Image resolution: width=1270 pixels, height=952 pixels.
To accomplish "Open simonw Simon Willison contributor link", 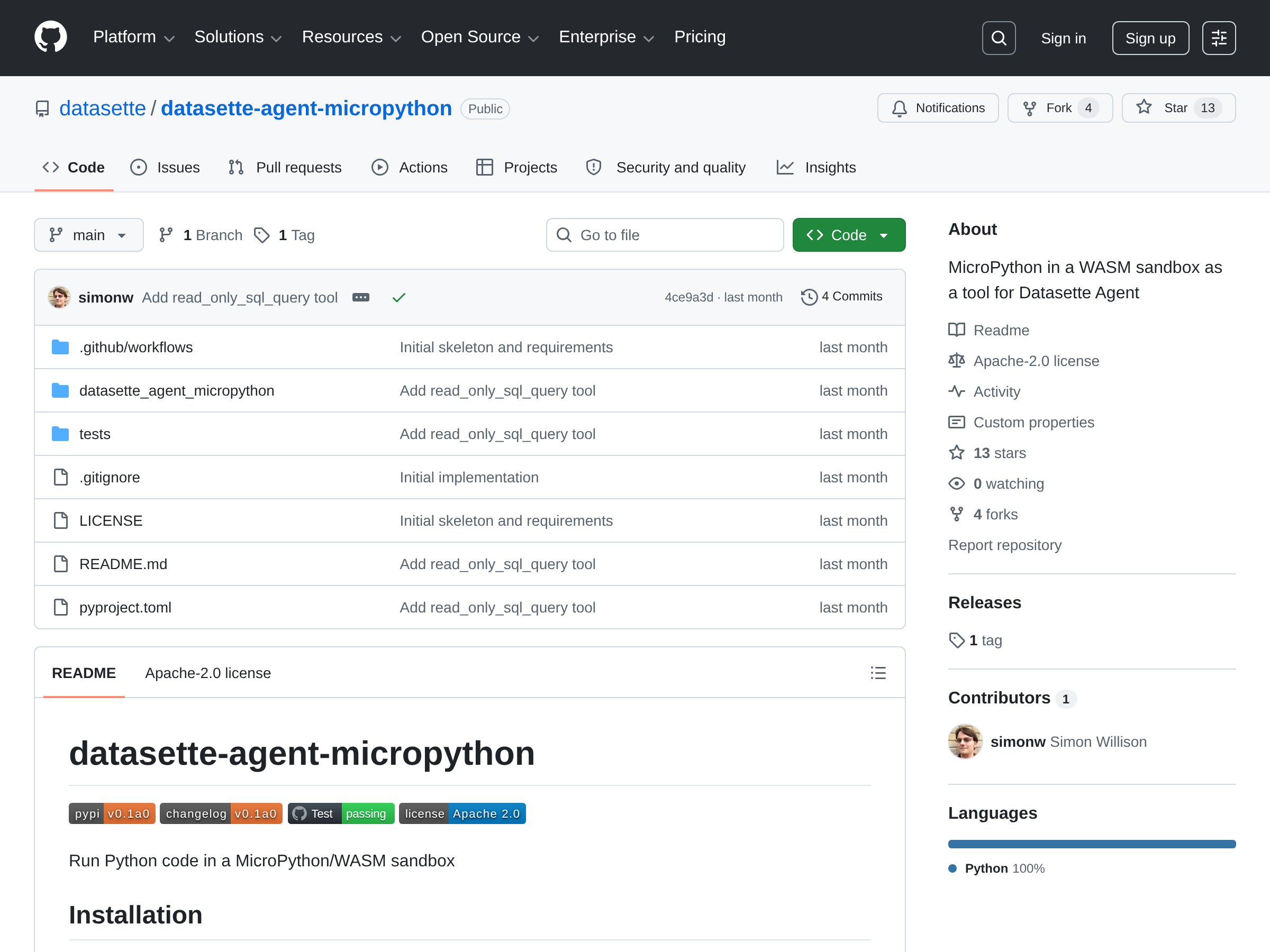I will pos(1068,742).
